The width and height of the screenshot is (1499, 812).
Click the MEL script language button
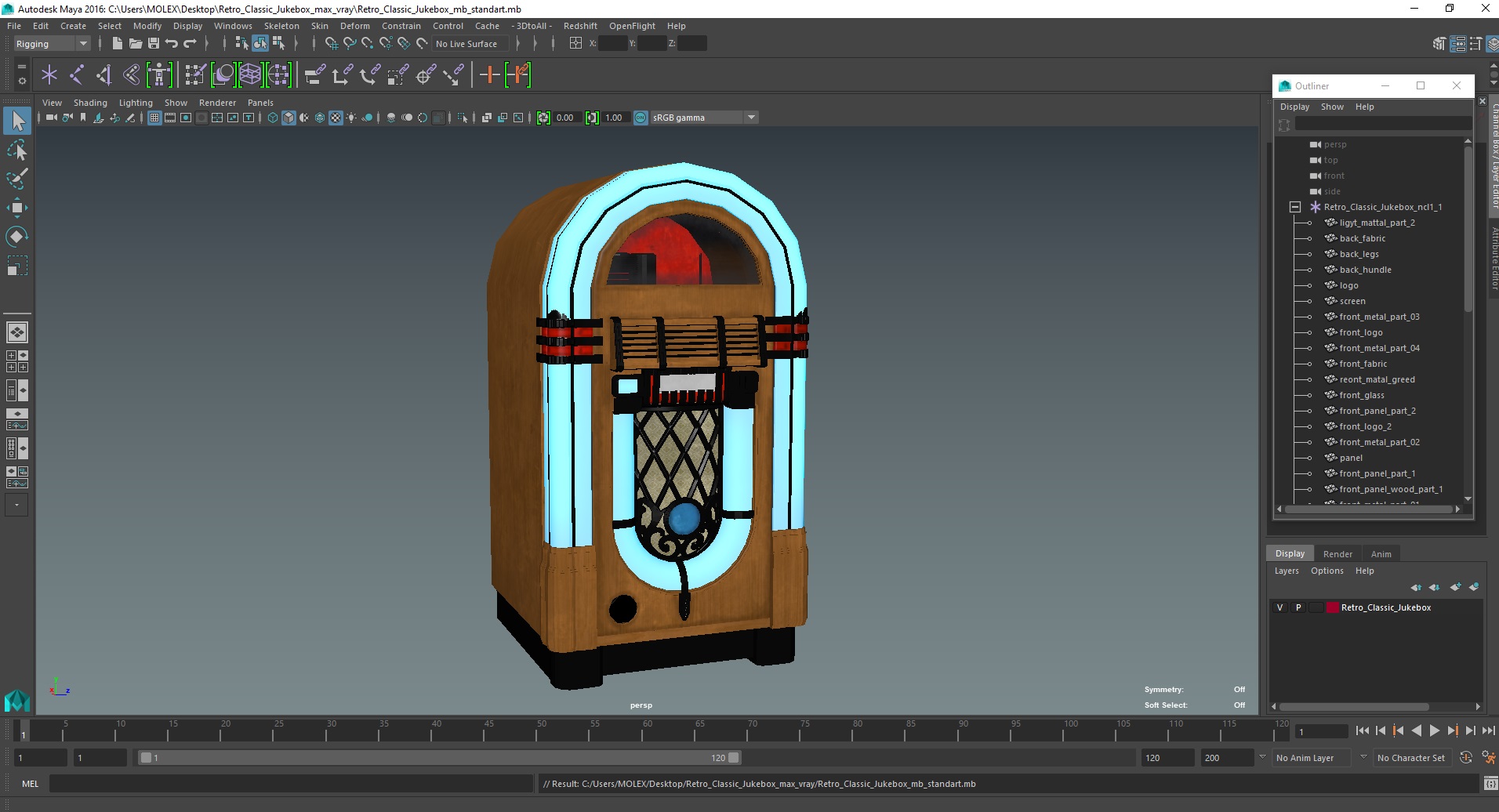tap(30, 784)
